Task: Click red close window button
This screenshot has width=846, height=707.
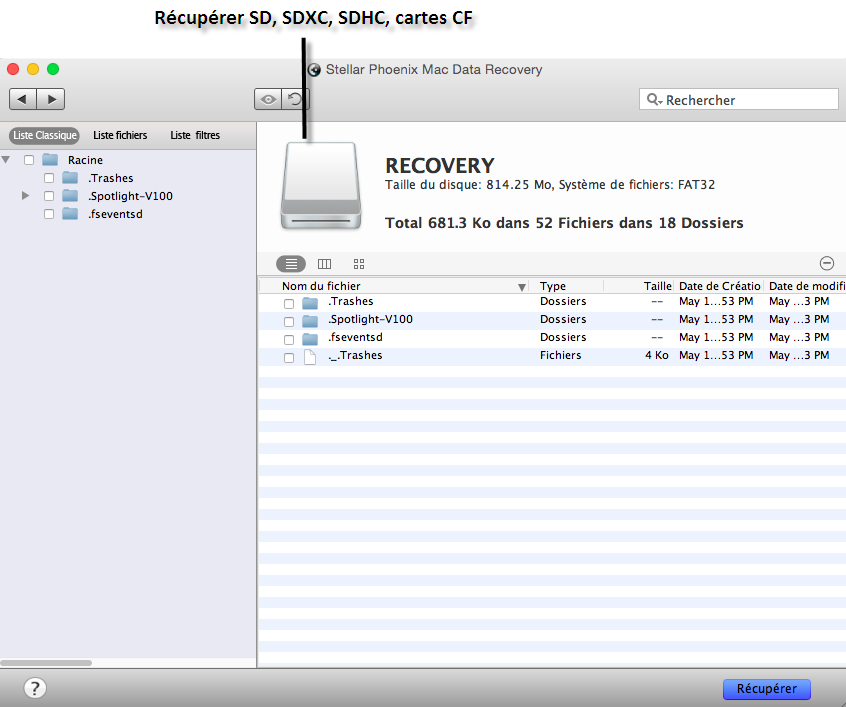Action: pyautogui.click(x=13, y=69)
